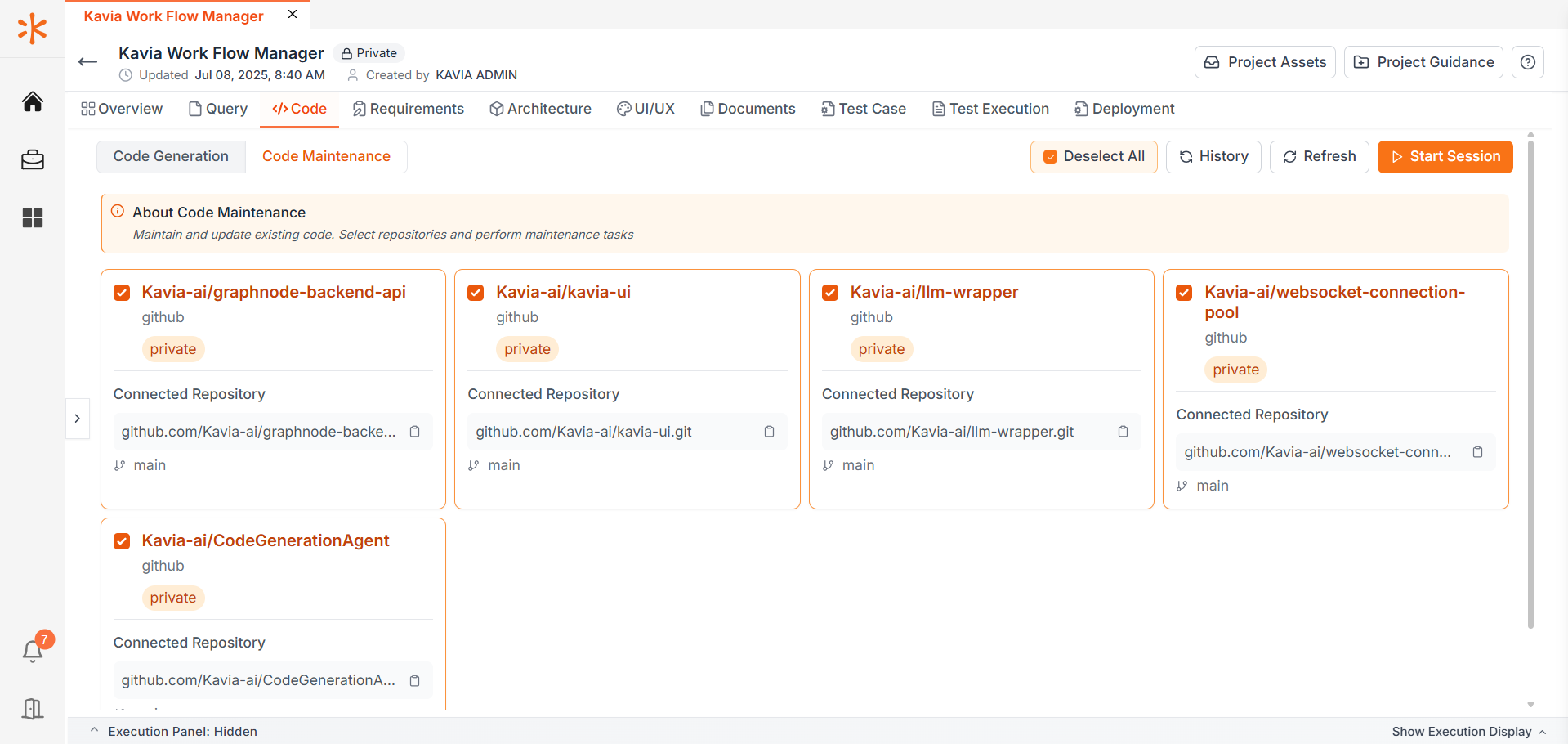Expand the hidden Execution Panel
Viewport: 1568px width, 744px height.
pyautogui.click(x=174, y=732)
